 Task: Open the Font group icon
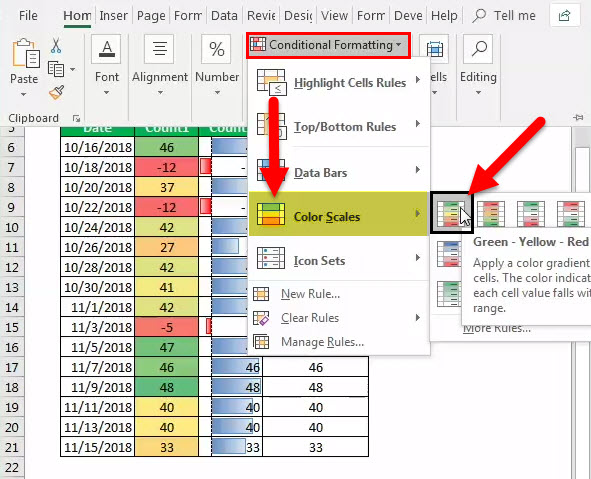click(x=107, y=49)
